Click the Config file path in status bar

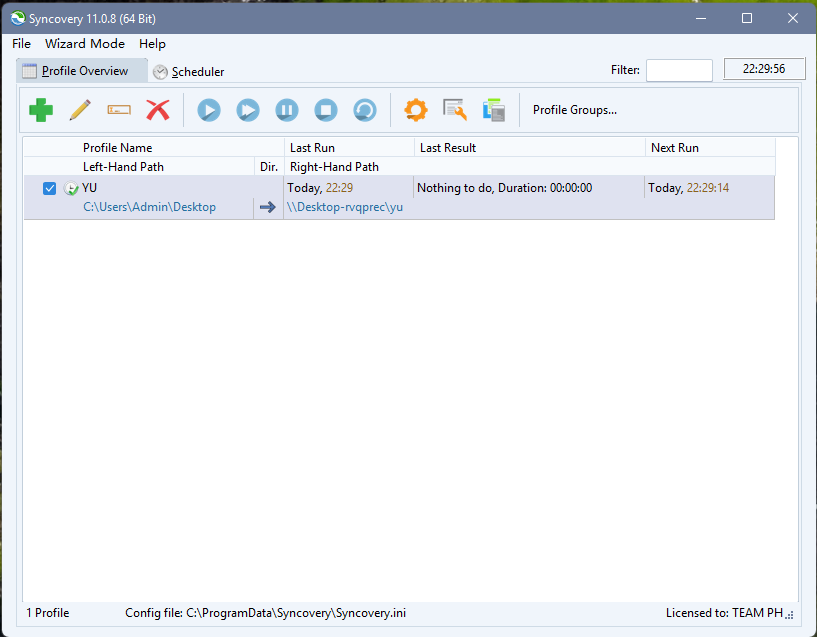266,613
